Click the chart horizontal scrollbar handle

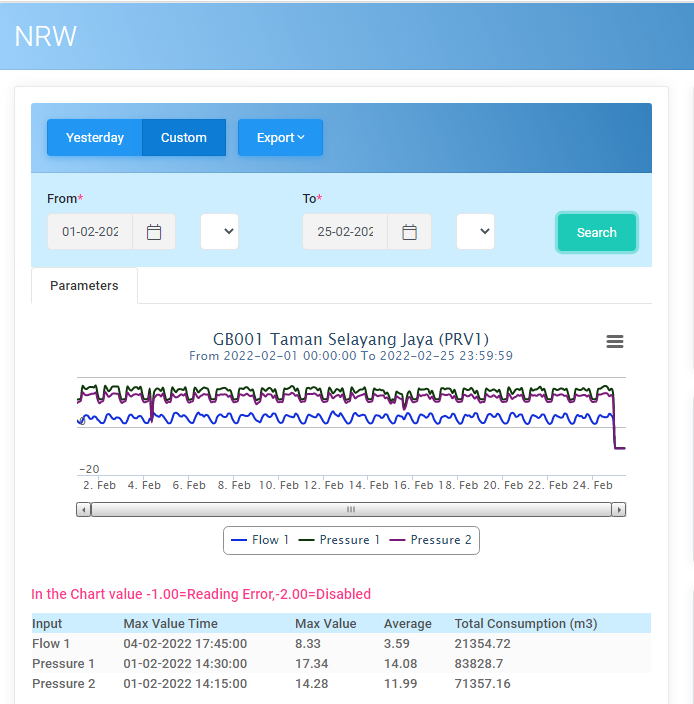click(x=351, y=509)
